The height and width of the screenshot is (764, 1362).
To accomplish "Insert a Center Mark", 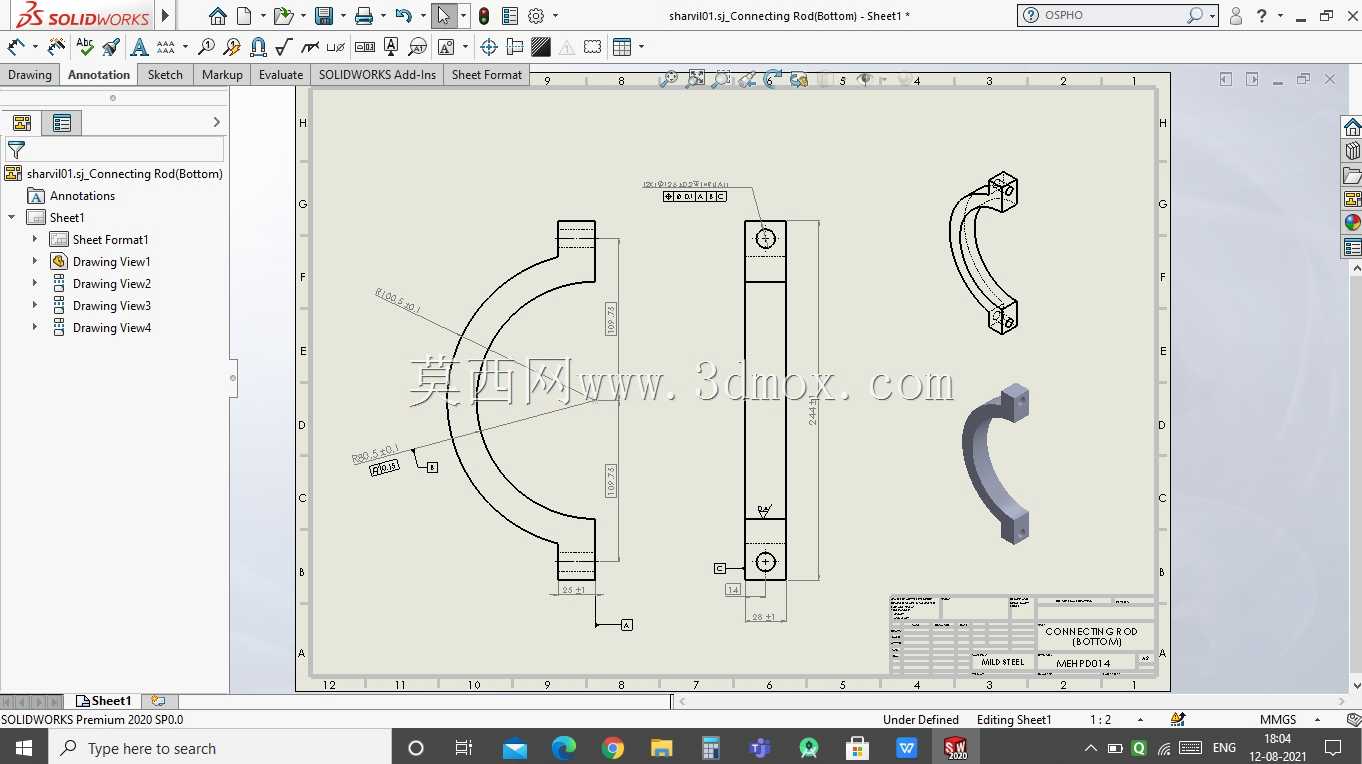I will tap(489, 47).
